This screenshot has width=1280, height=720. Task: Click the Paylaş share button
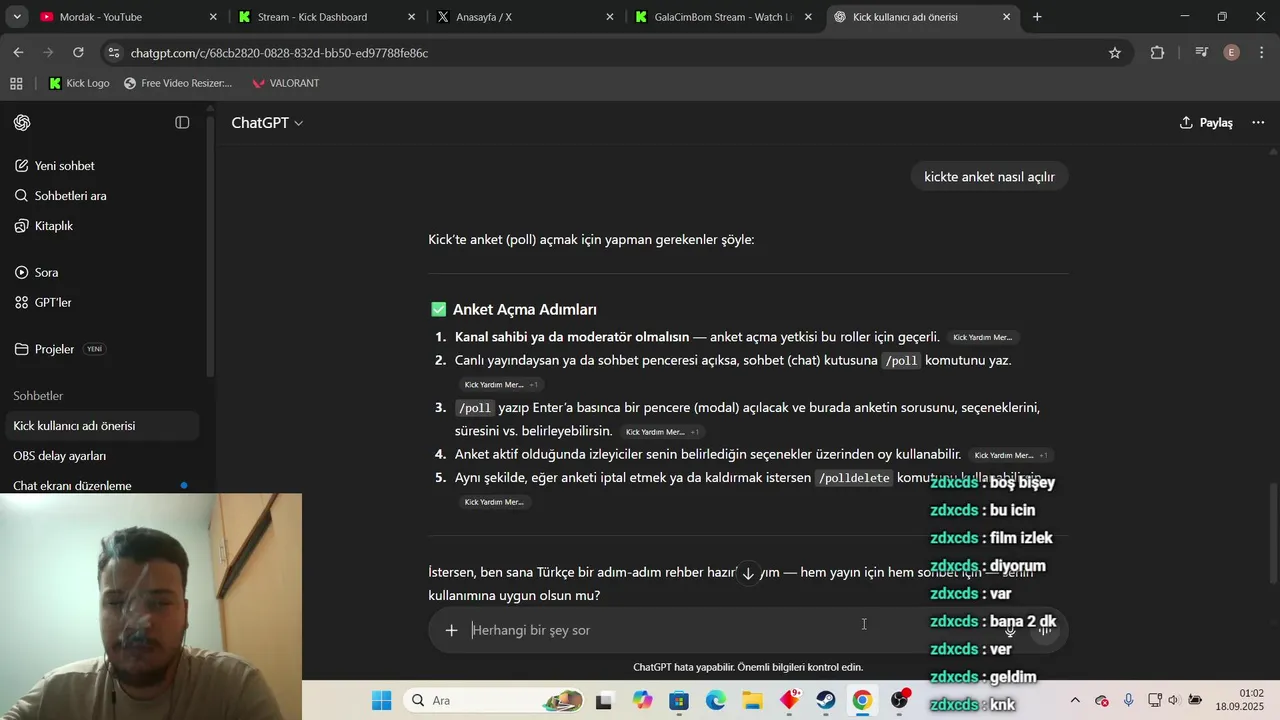[1206, 122]
